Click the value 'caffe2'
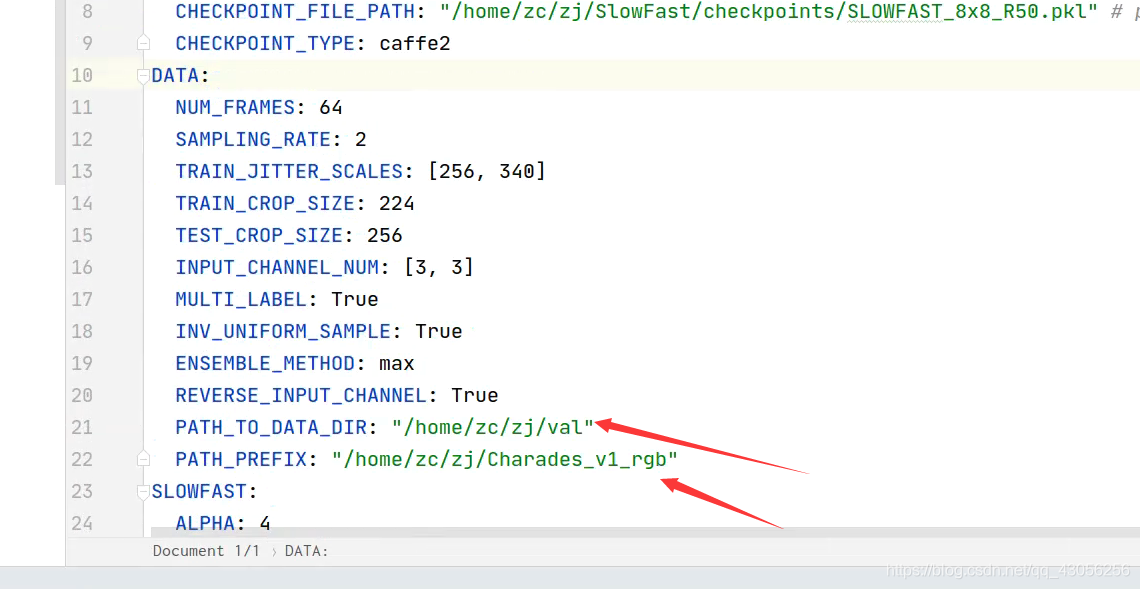 [x=415, y=44]
